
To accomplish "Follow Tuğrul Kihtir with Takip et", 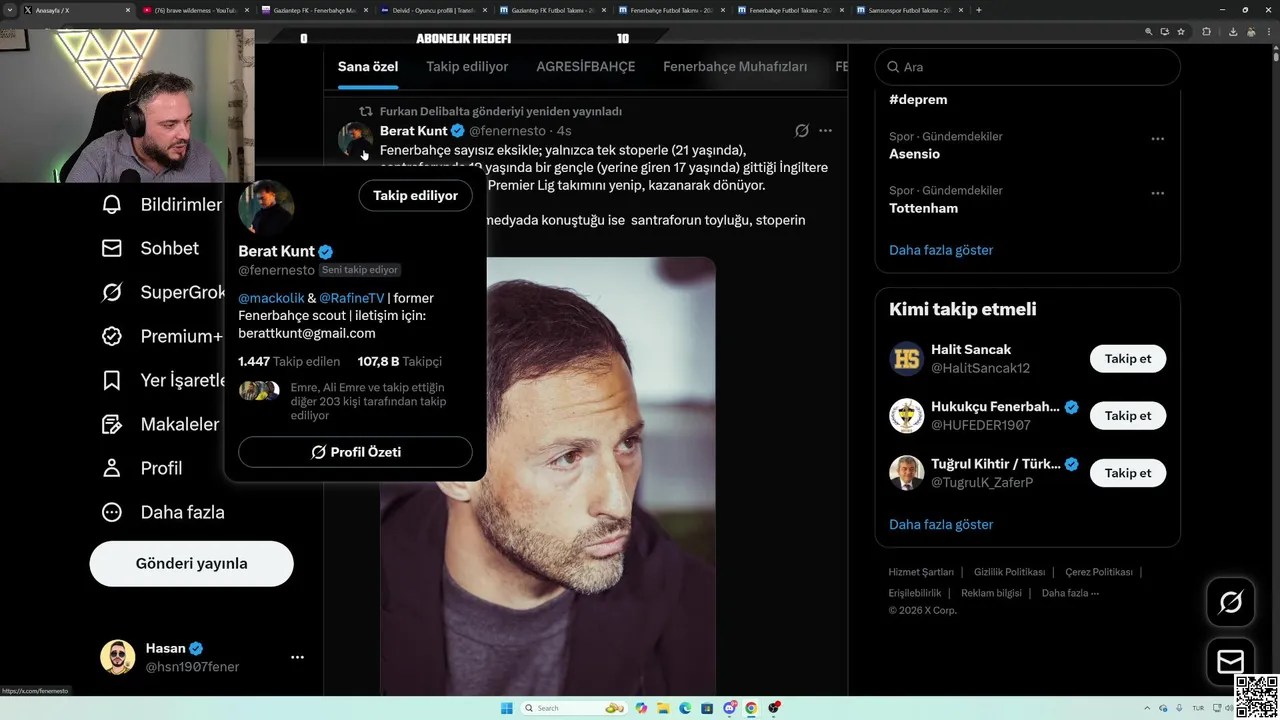I will [1128, 473].
